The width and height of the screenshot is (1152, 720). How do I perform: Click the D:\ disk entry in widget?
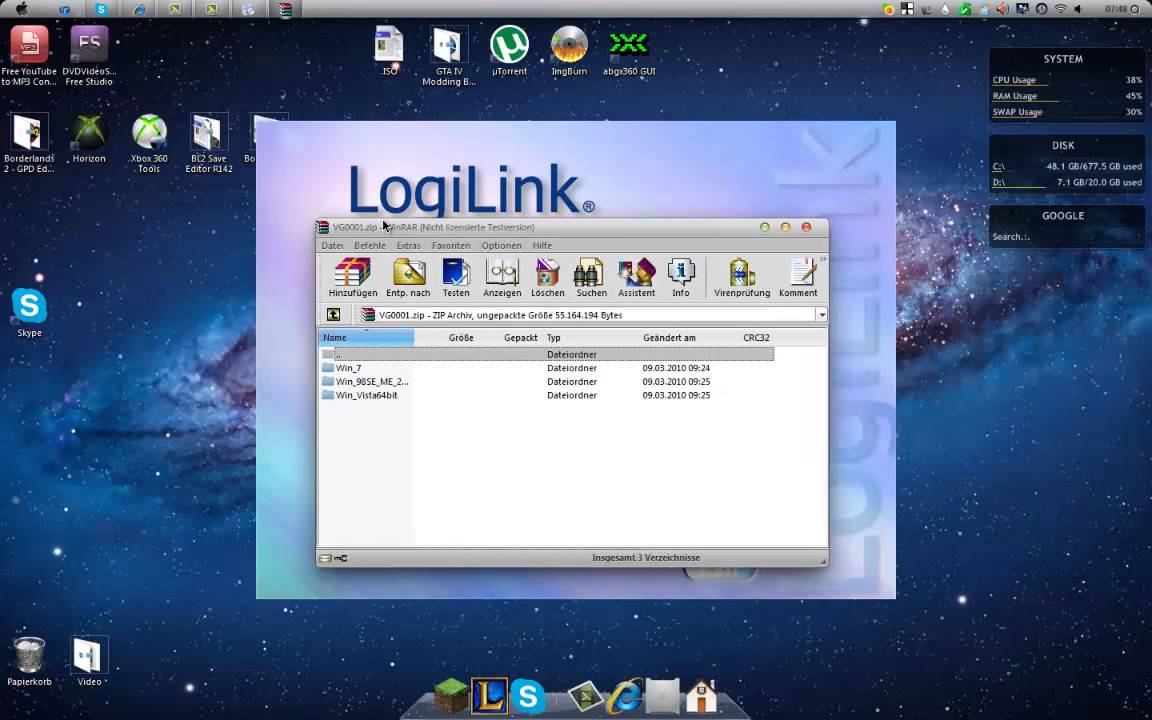pos(1067,182)
